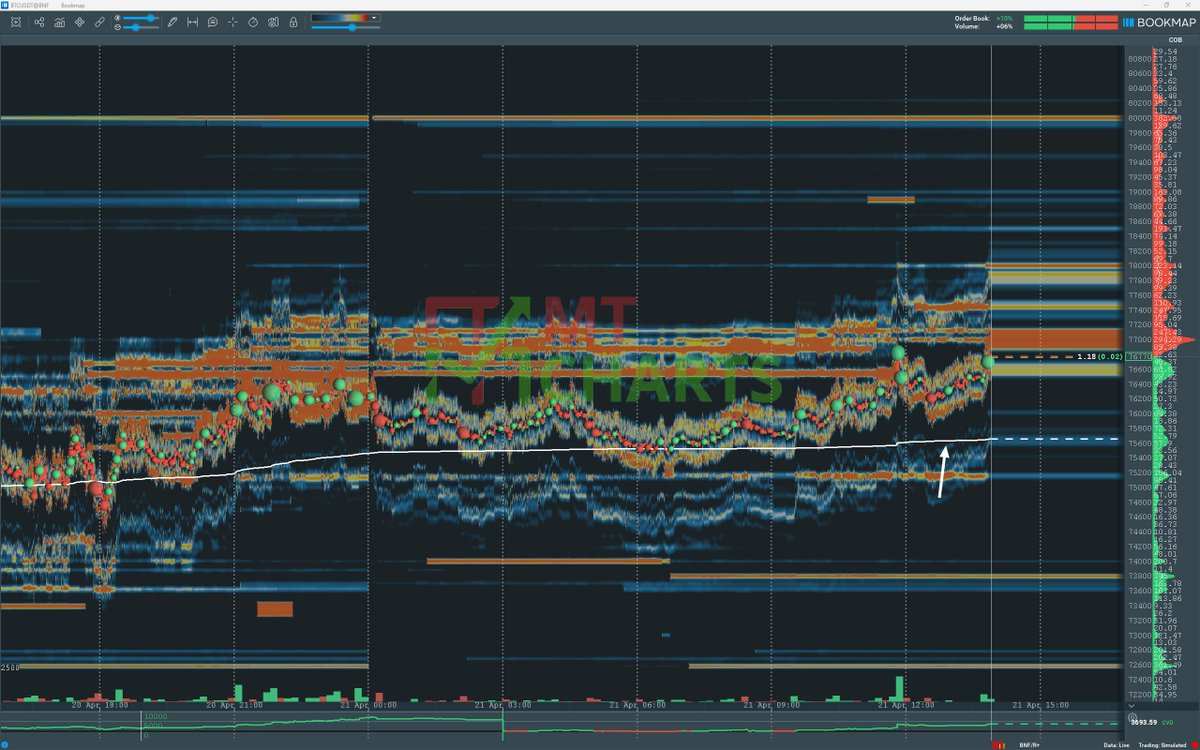Click the screenshot capture icon in toolbar
The height and width of the screenshot is (750, 1200).
tap(17, 21)
